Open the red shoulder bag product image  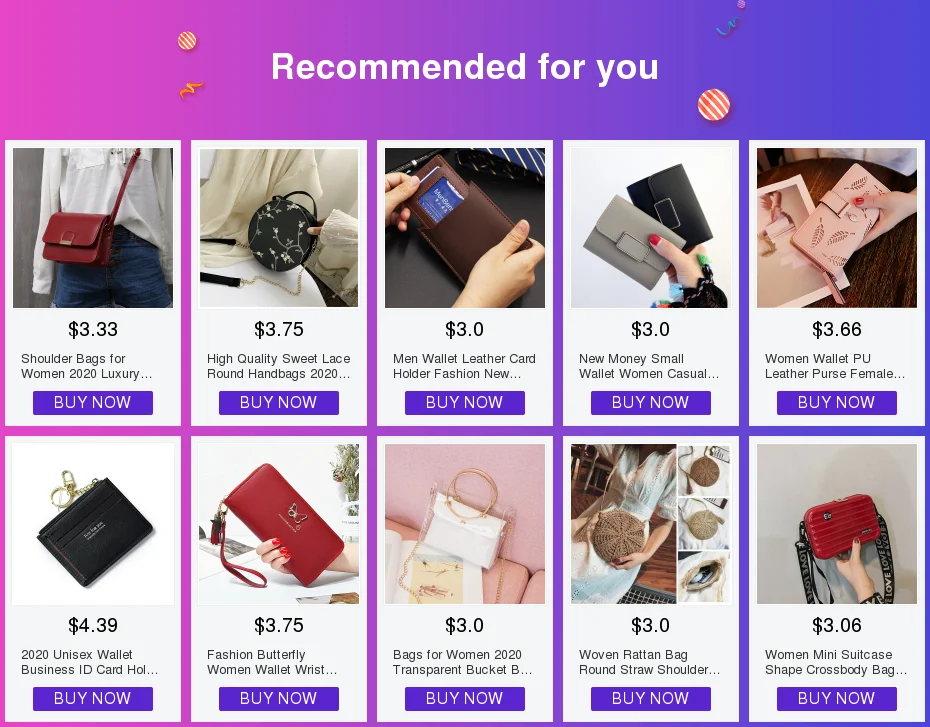click(93, 228)
